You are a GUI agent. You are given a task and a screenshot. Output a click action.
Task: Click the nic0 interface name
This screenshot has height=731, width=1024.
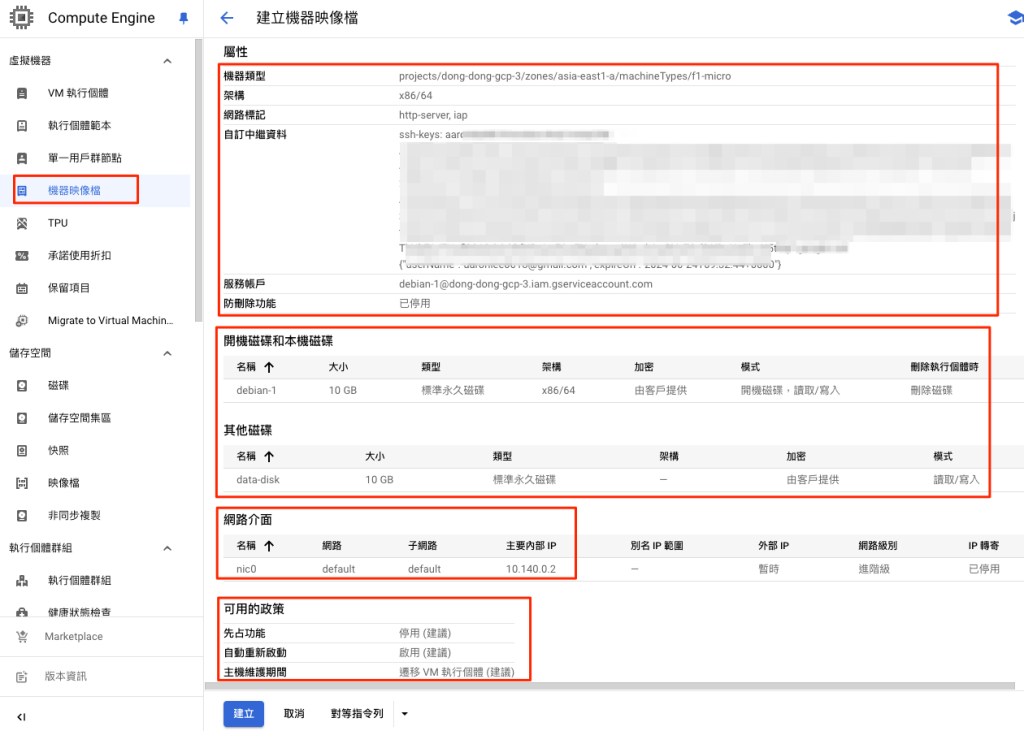[246, 569]
